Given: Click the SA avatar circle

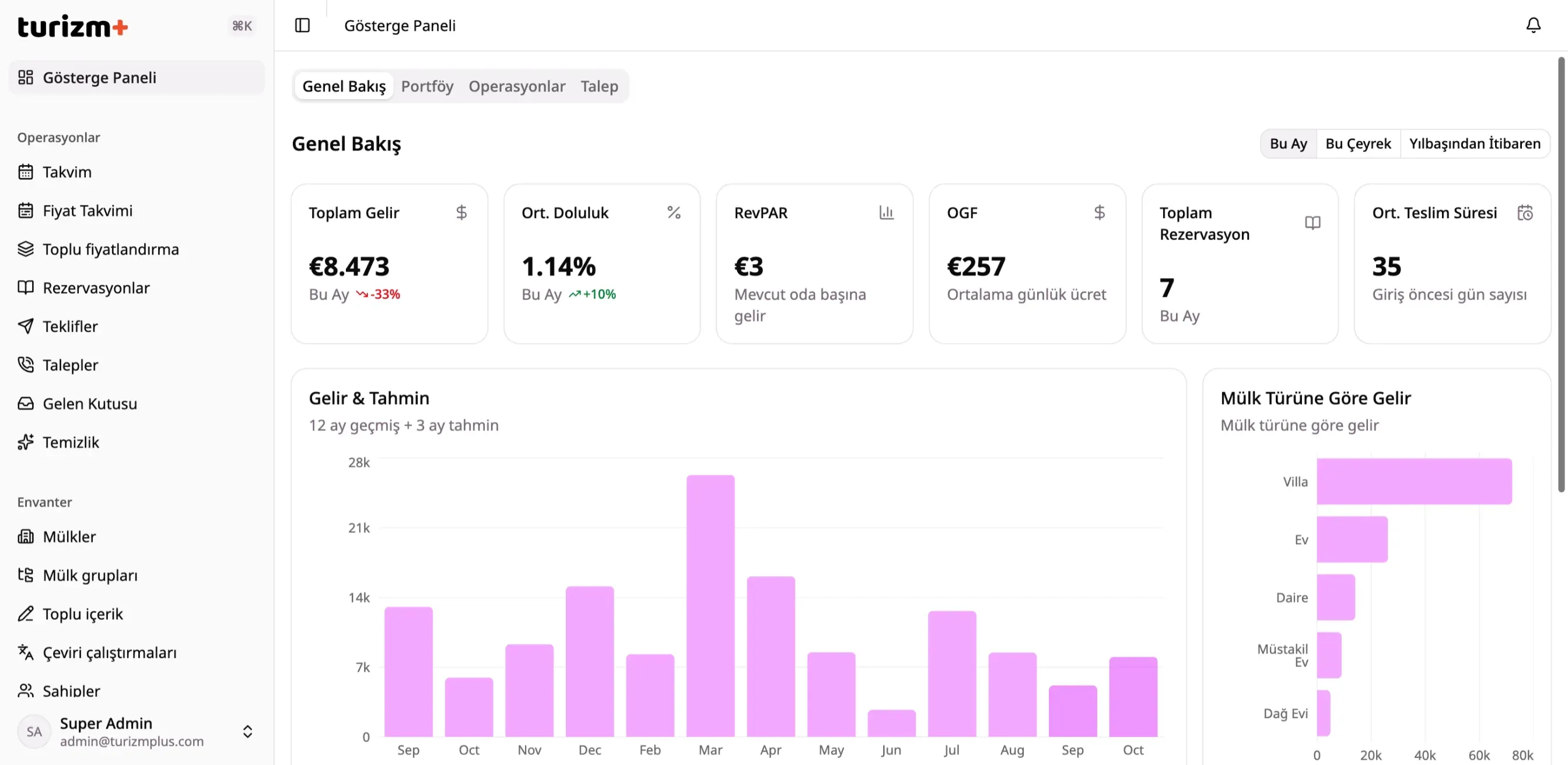Looking at the screenshot, I should (x=34, y=732).
